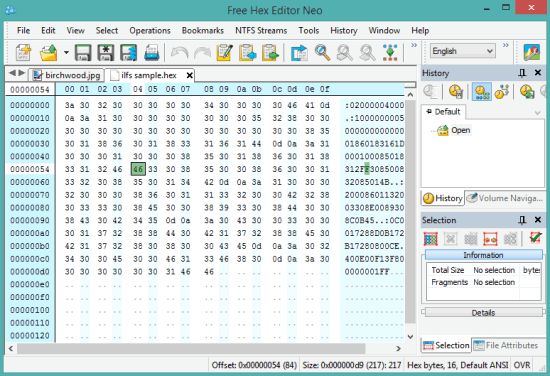Screen dimensions: 550x376
Task: Close the ilfs sample.hex tab
Action: pos(189,75)
